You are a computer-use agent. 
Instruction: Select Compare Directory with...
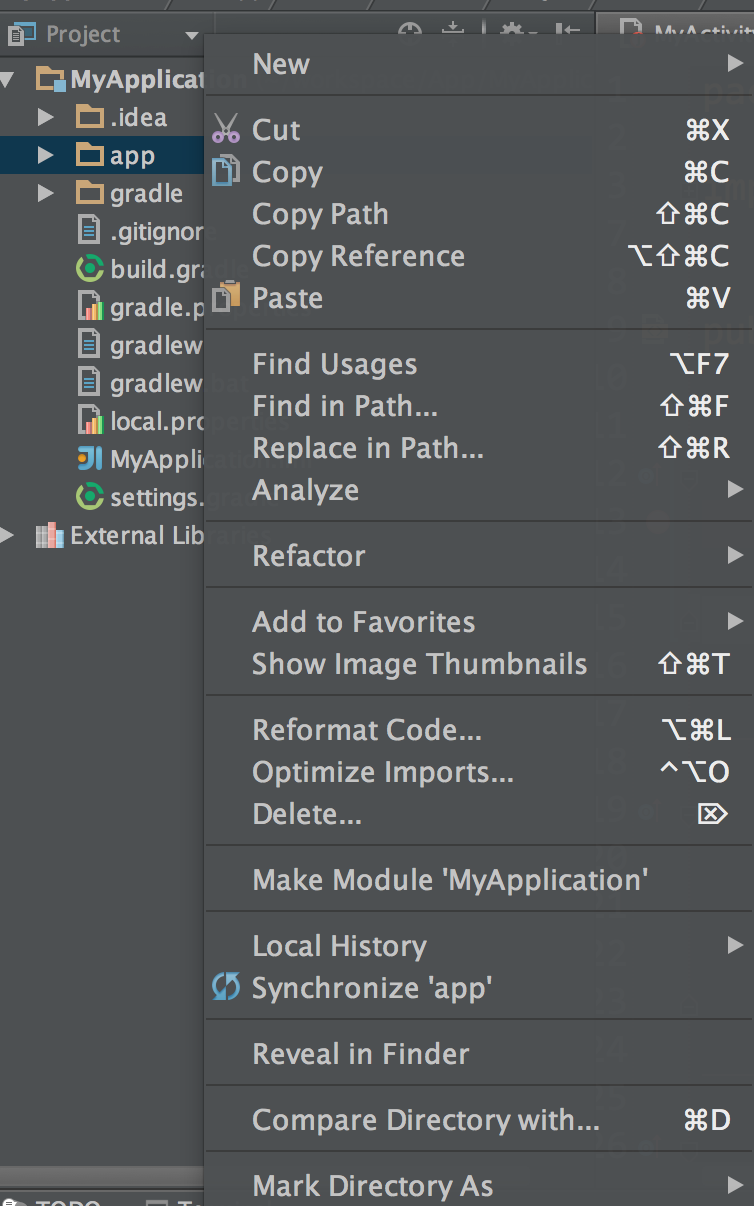coord(480,1120)
